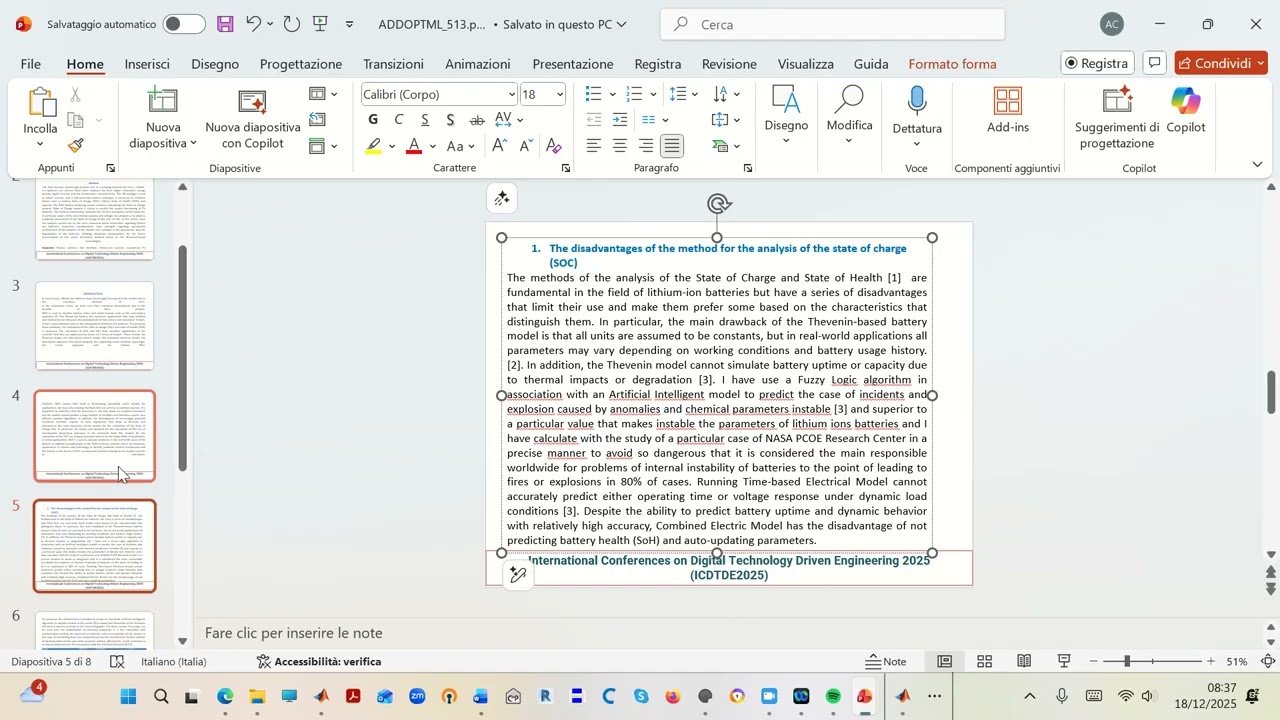Click the Cerca search box
The image size is (1280, 720).
833,24
